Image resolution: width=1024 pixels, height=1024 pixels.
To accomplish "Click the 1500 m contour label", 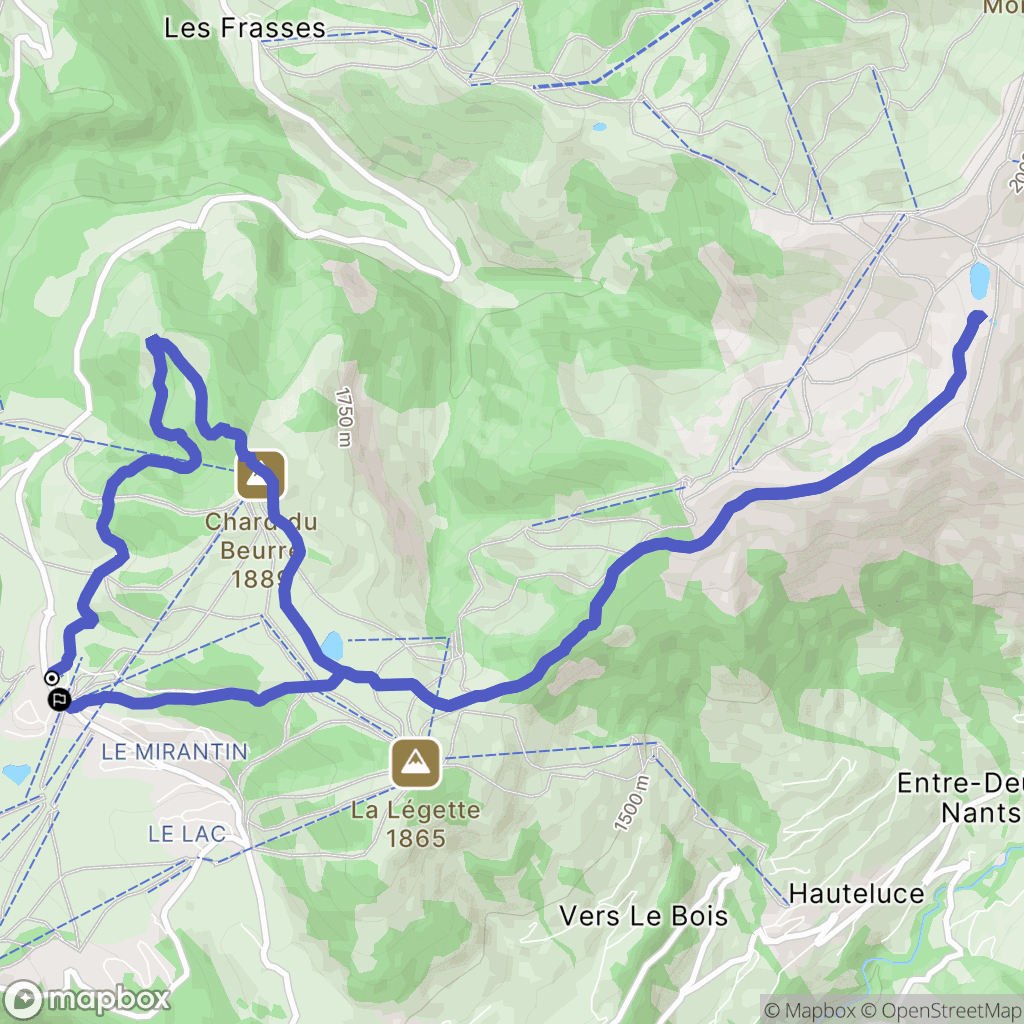I will coord(632,804).
